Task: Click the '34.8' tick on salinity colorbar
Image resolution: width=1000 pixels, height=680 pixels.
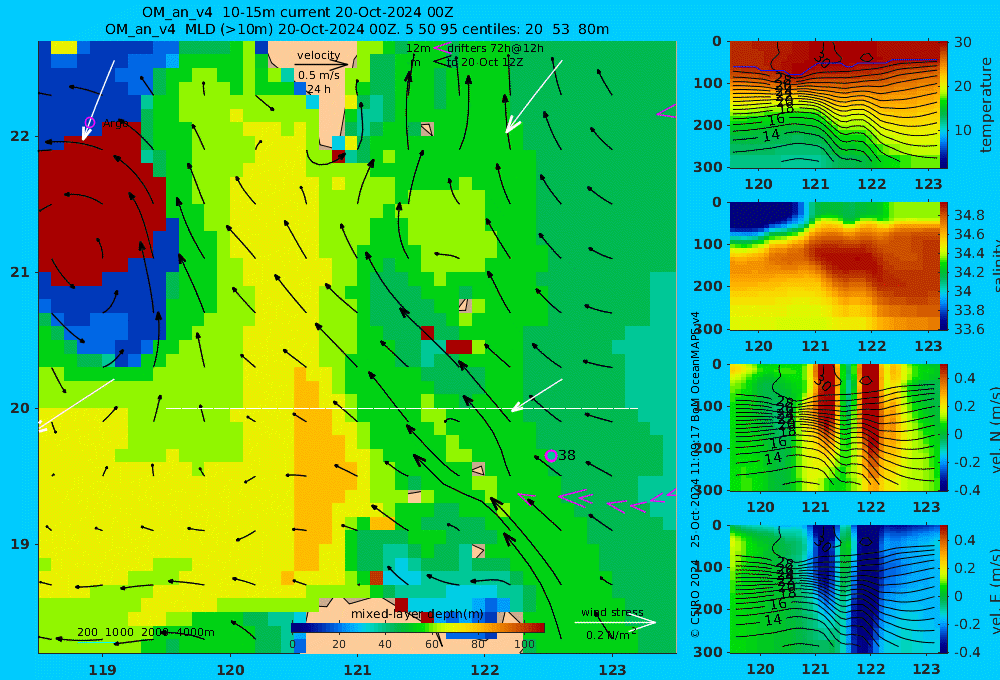Action: (969, 215)
